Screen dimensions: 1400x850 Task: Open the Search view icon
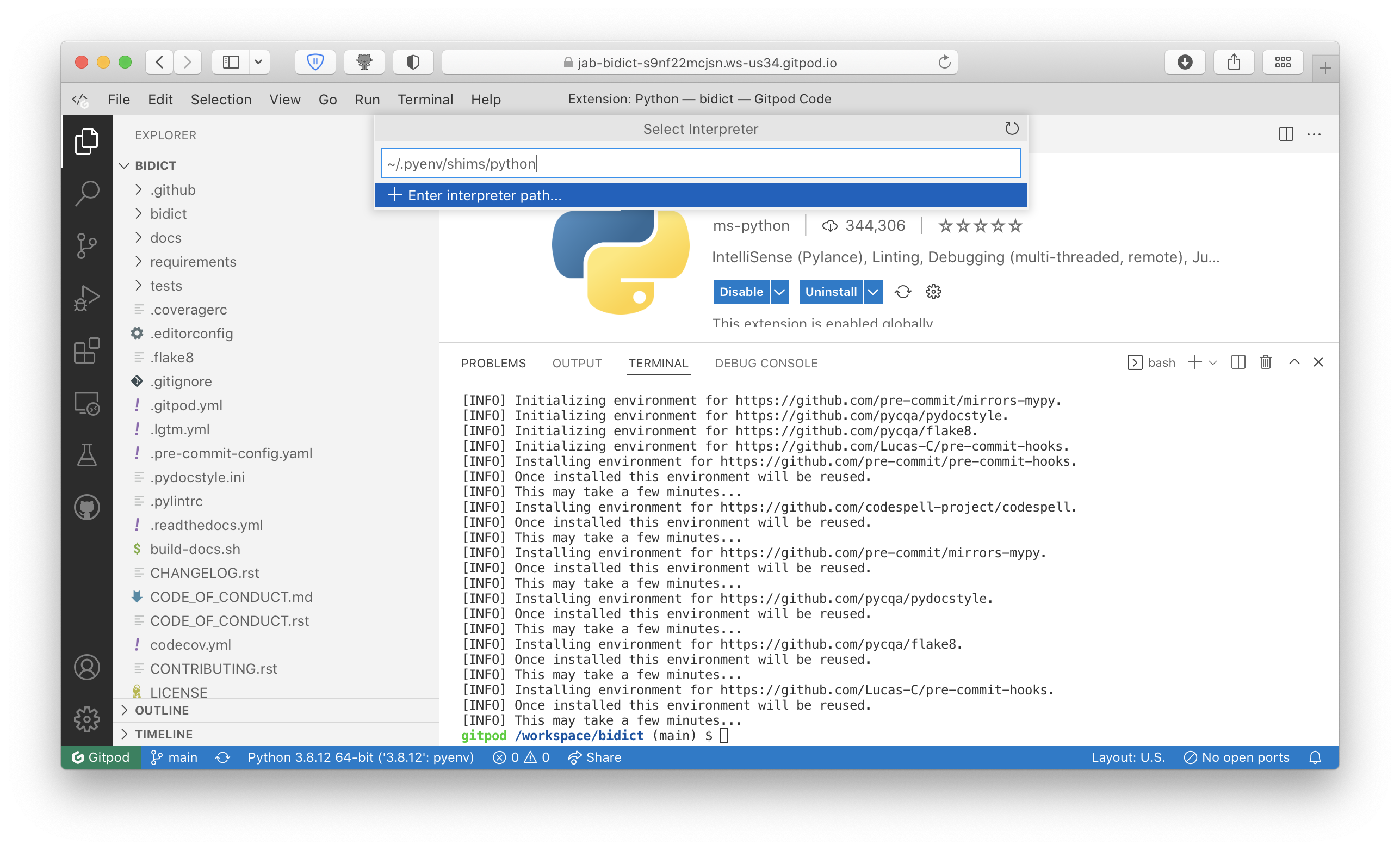87,193
